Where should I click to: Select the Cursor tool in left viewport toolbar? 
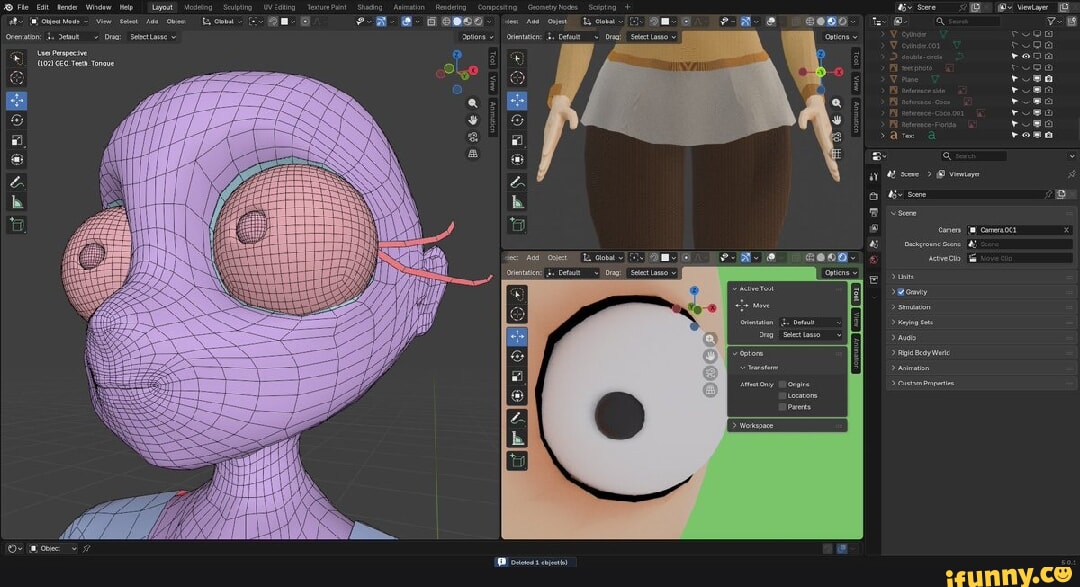(x=17, y=78)
